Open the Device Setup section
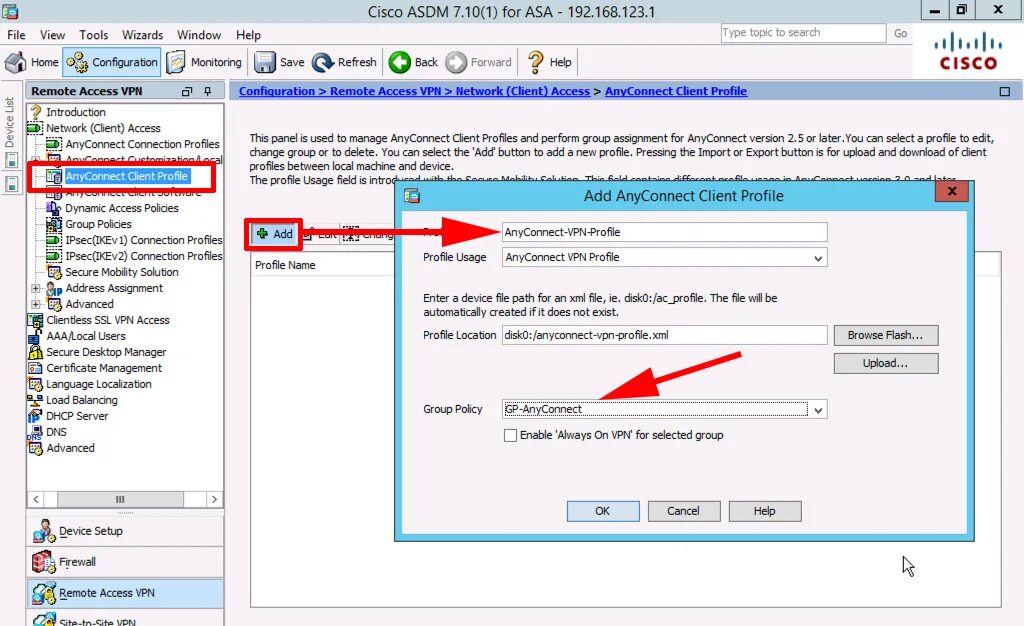 [x=125, y=531]
